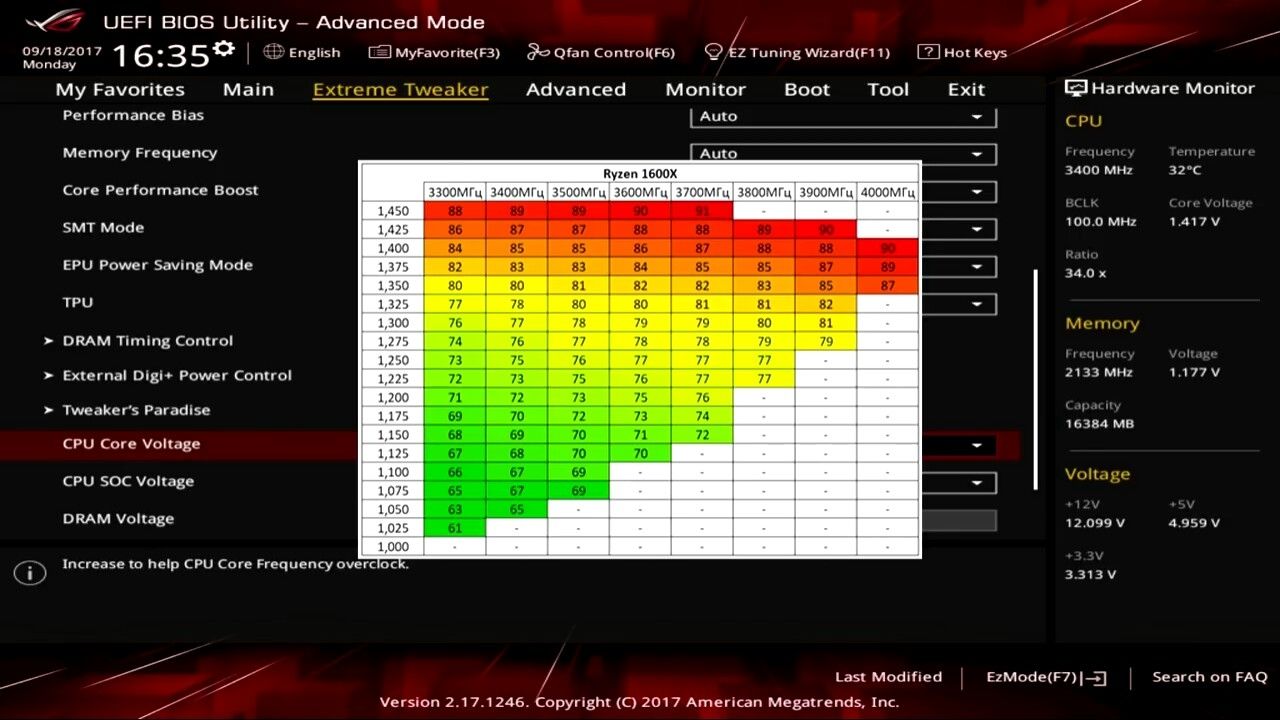Image resolution: width=1280 pixels, height=720 pixels.
Task: Click the Memory Frequency 2133 MHz value
Action: click(x=1099, y=372)
